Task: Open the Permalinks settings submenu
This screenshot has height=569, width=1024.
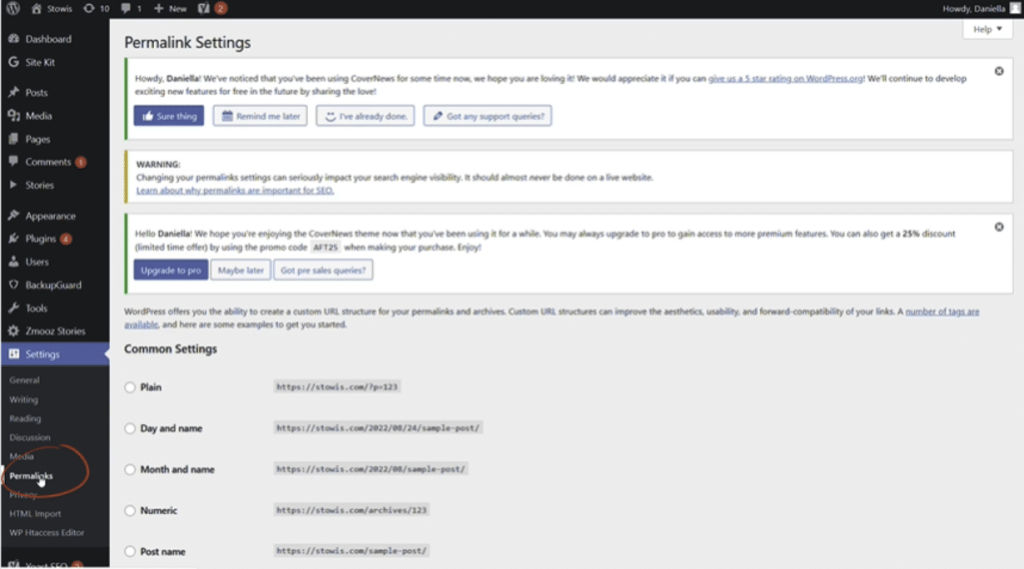Action: tap(31, 476)
